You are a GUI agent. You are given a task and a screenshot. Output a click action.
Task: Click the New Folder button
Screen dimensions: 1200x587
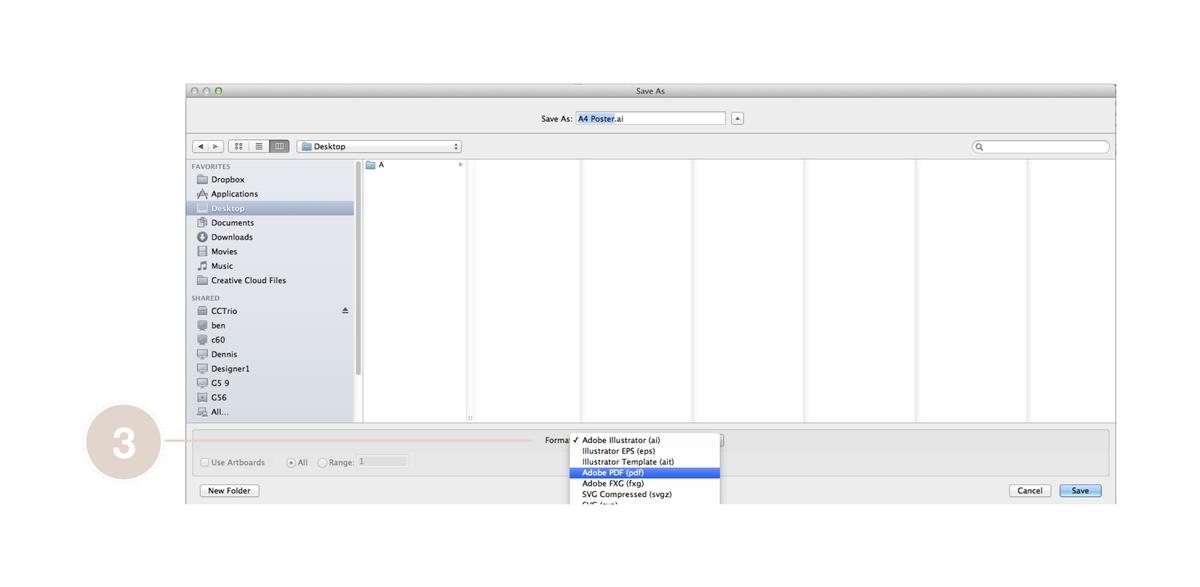click(229, 491)
